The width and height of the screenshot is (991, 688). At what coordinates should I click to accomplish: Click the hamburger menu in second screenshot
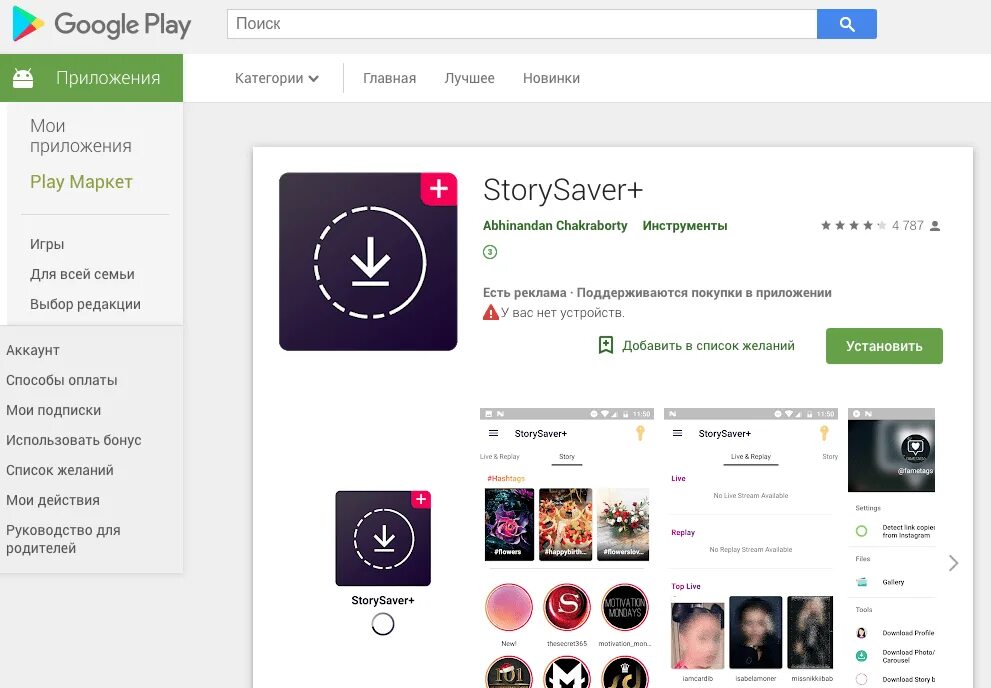pyautogui.click(x=678, y=433)
